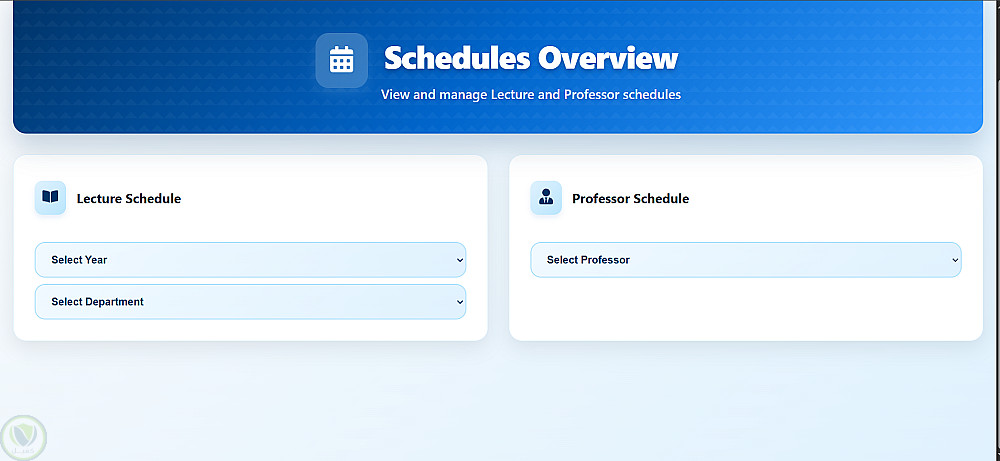This screenshot has width=1000, height=461.
Task: Open the Select Professor dropdown
Action: (x=745, y=260)
